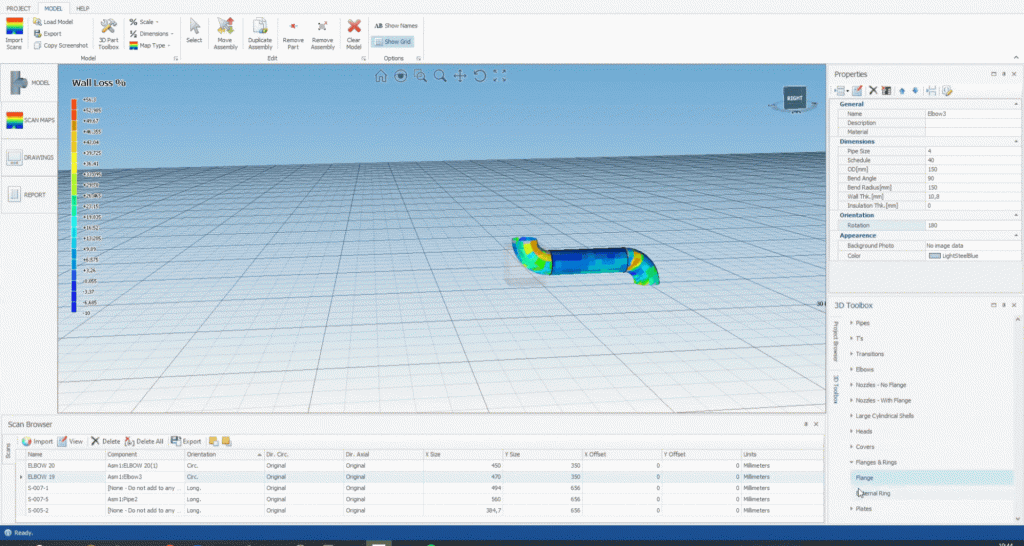Click the Wall Thk. value 10,8
1024x546 pixels.
972,197
